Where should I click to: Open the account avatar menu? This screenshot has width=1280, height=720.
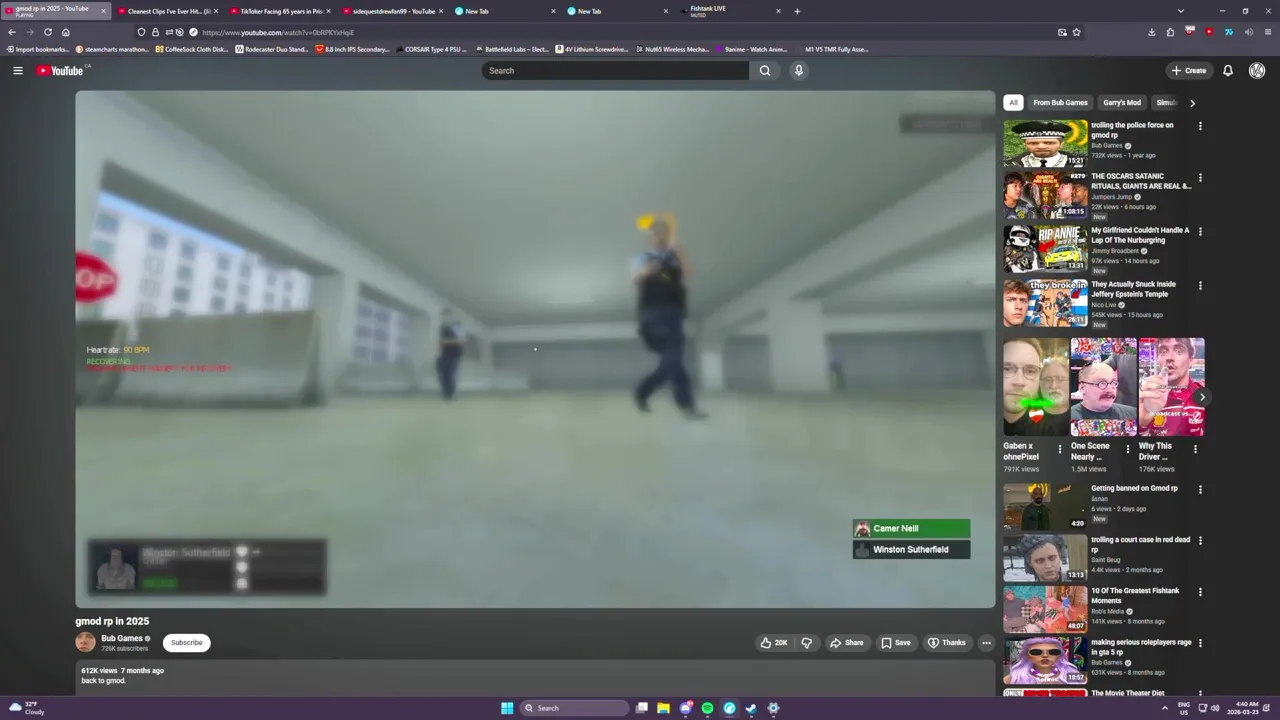[x=1257, y=70]
